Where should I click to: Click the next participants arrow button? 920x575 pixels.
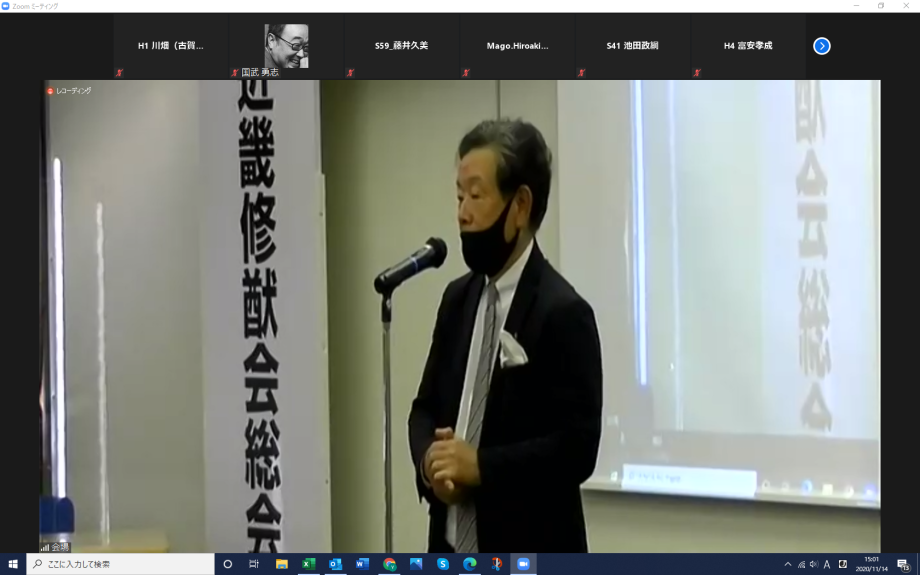pyautogui.click(x=821, y=46)
